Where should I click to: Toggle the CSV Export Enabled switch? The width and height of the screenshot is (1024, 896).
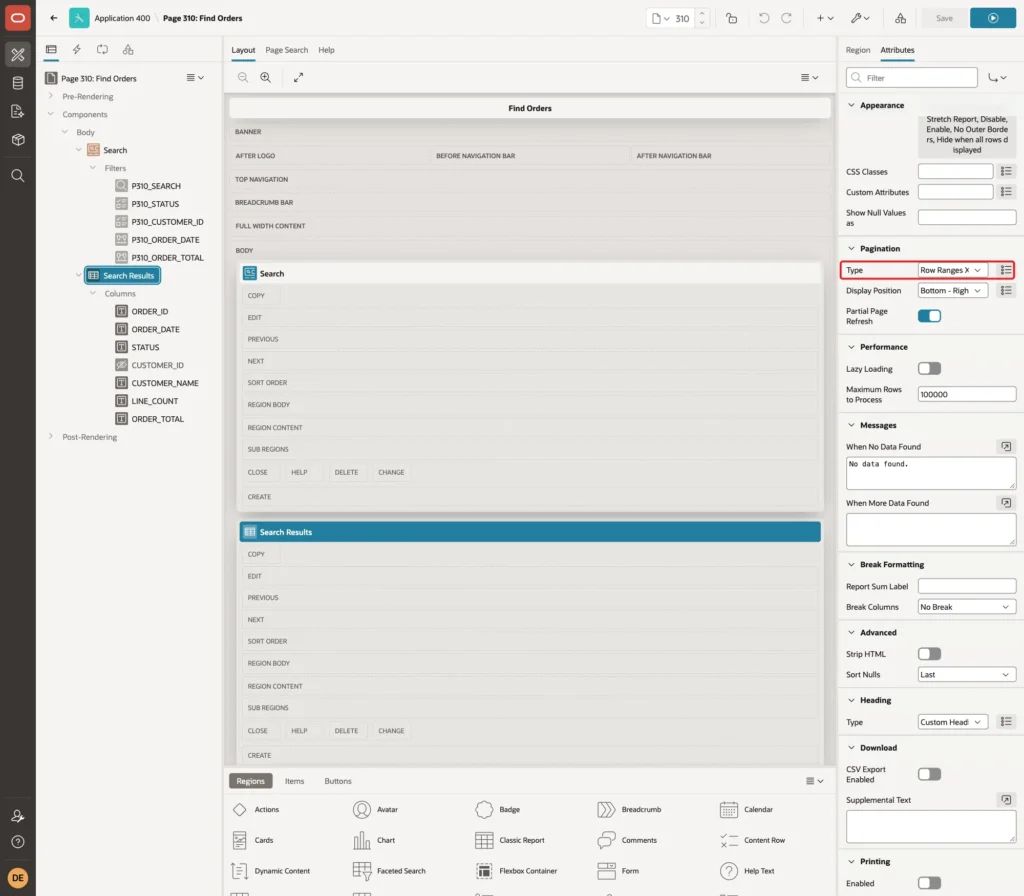tap(929, 774)
